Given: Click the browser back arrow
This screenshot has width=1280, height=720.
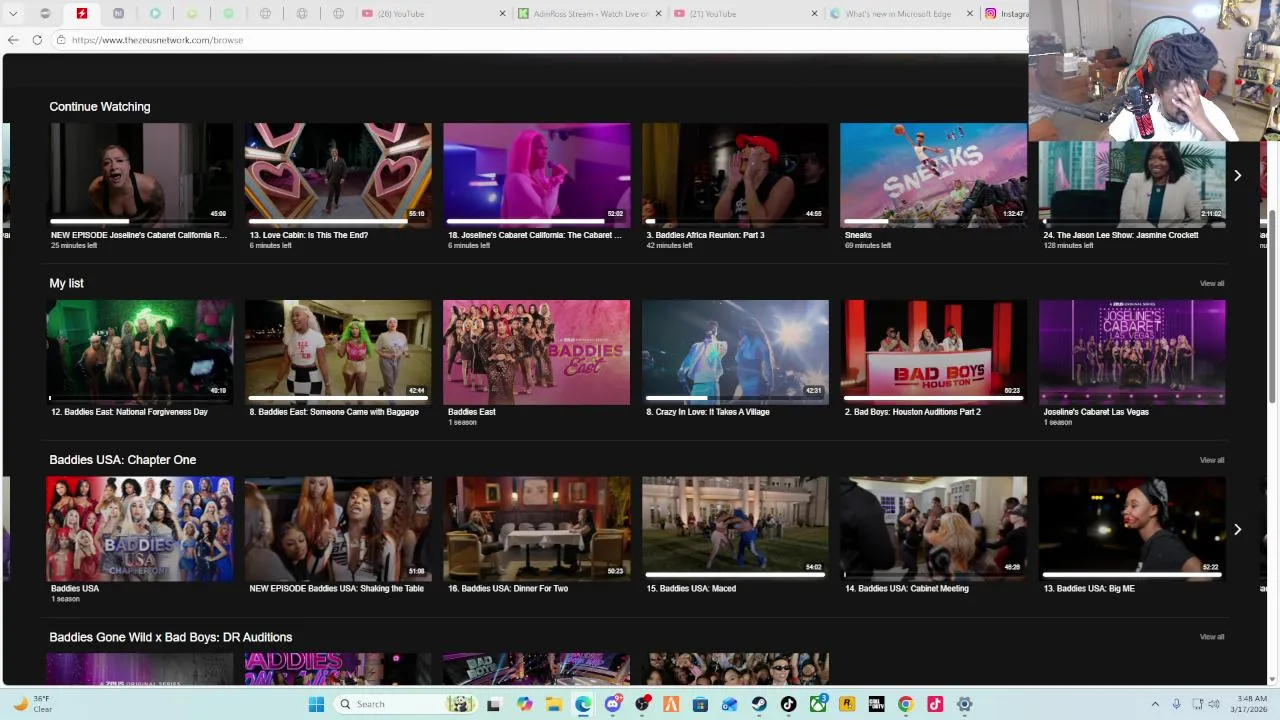Looking at the screenshot, I should pos(13,40).
